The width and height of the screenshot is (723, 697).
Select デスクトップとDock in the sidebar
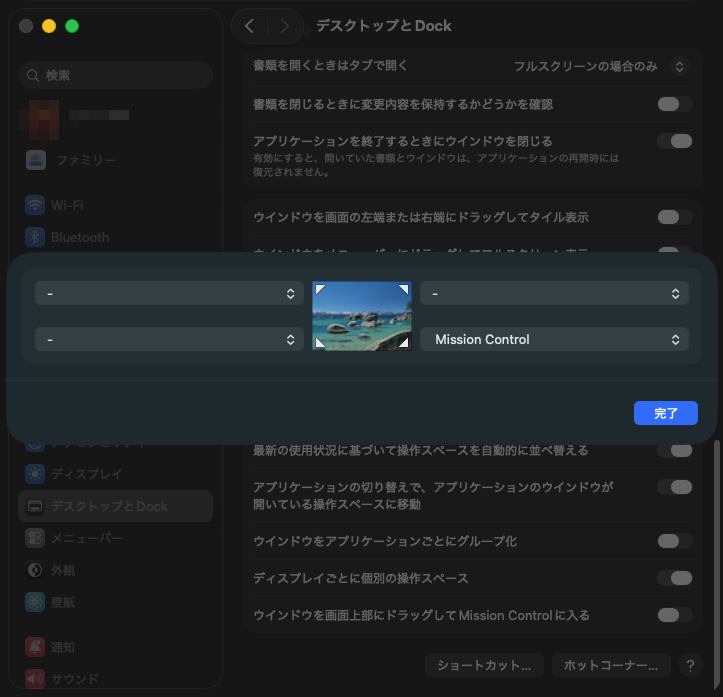click(x=115, y=506)
